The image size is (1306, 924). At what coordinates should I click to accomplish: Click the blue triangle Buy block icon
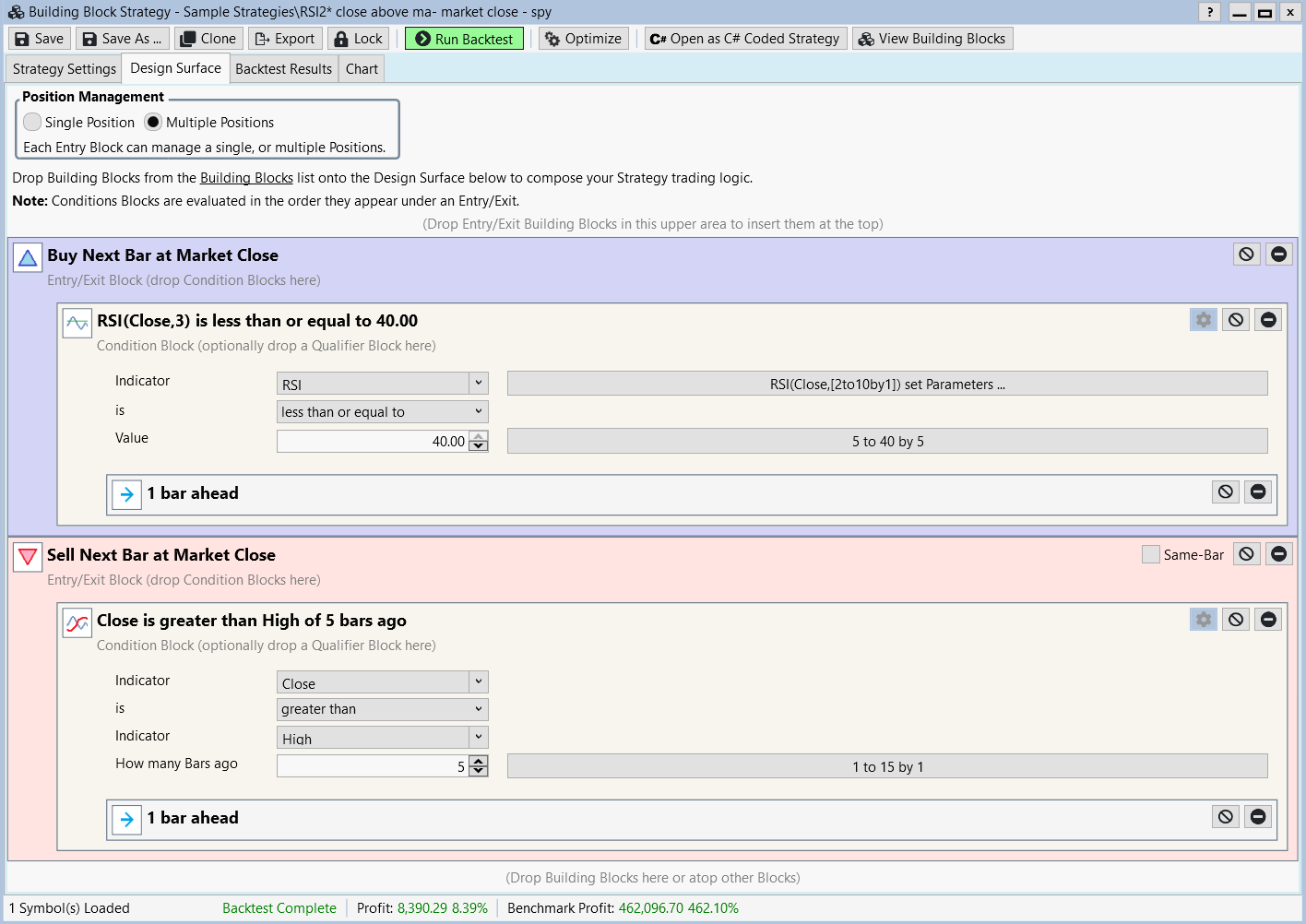[28, 257]
